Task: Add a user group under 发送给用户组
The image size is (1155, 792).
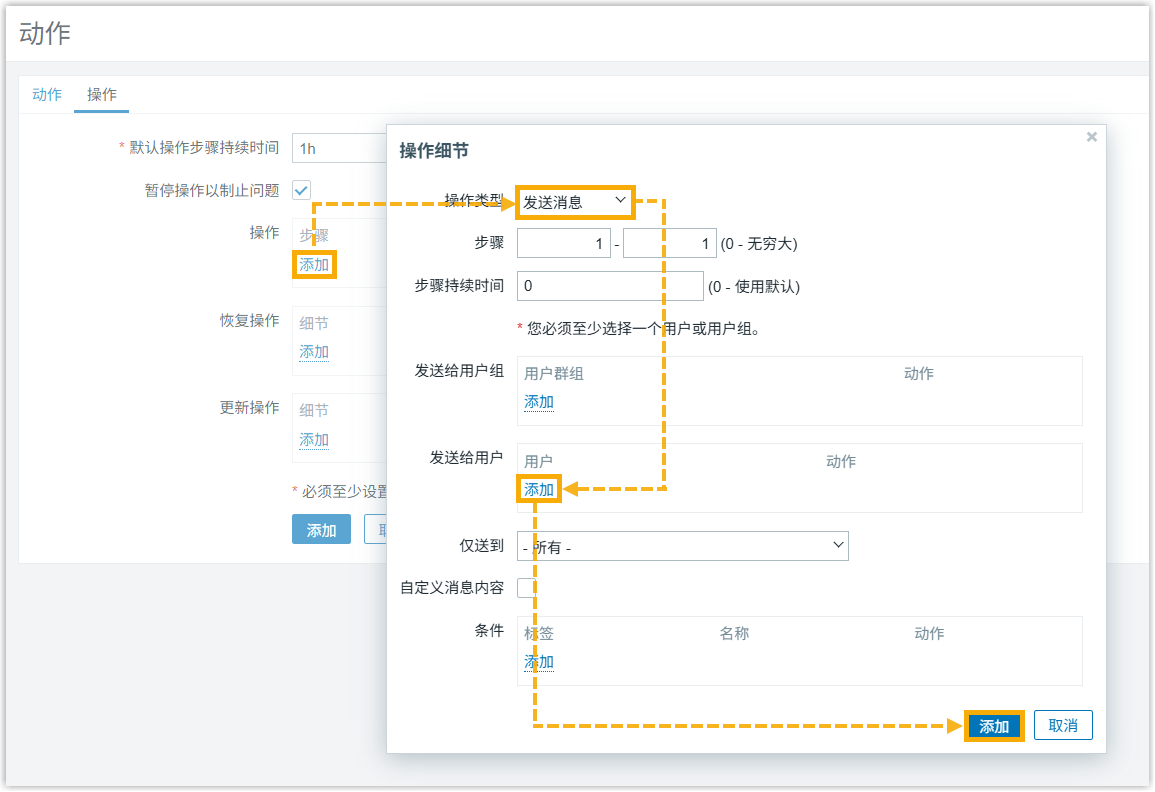Action: coord(539,402)
